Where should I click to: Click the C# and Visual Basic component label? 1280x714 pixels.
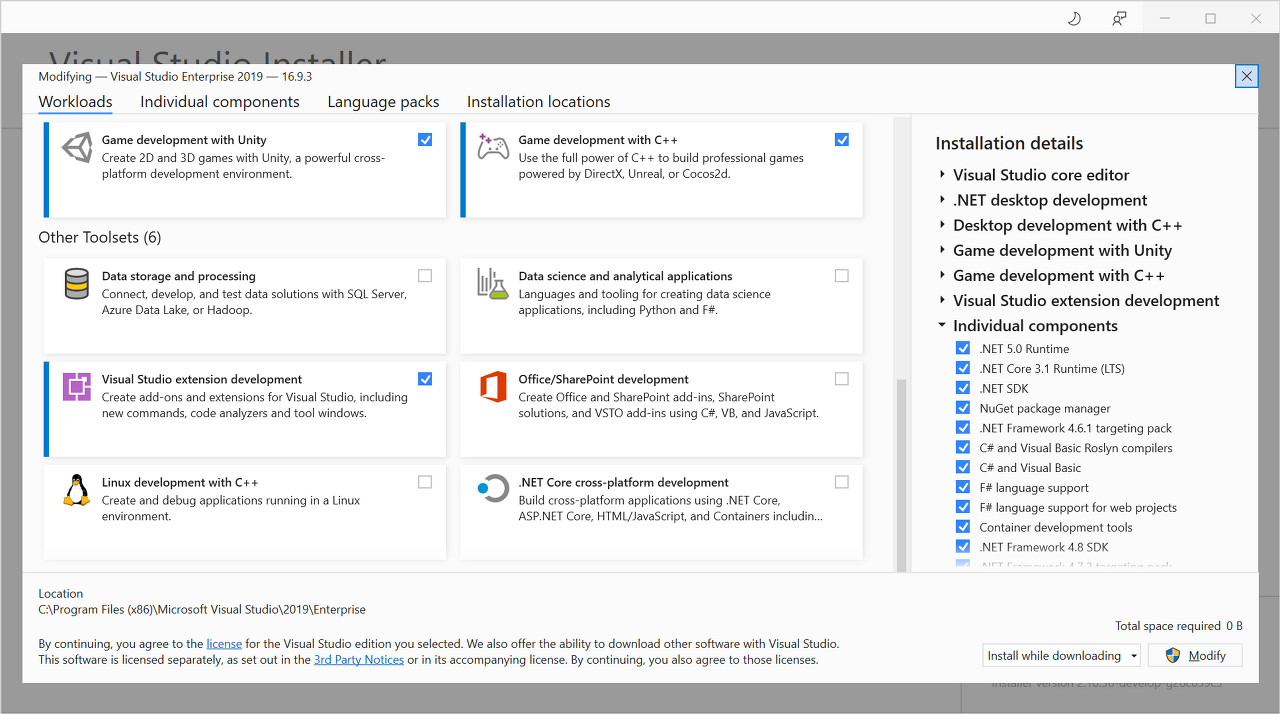point(1030,468)
